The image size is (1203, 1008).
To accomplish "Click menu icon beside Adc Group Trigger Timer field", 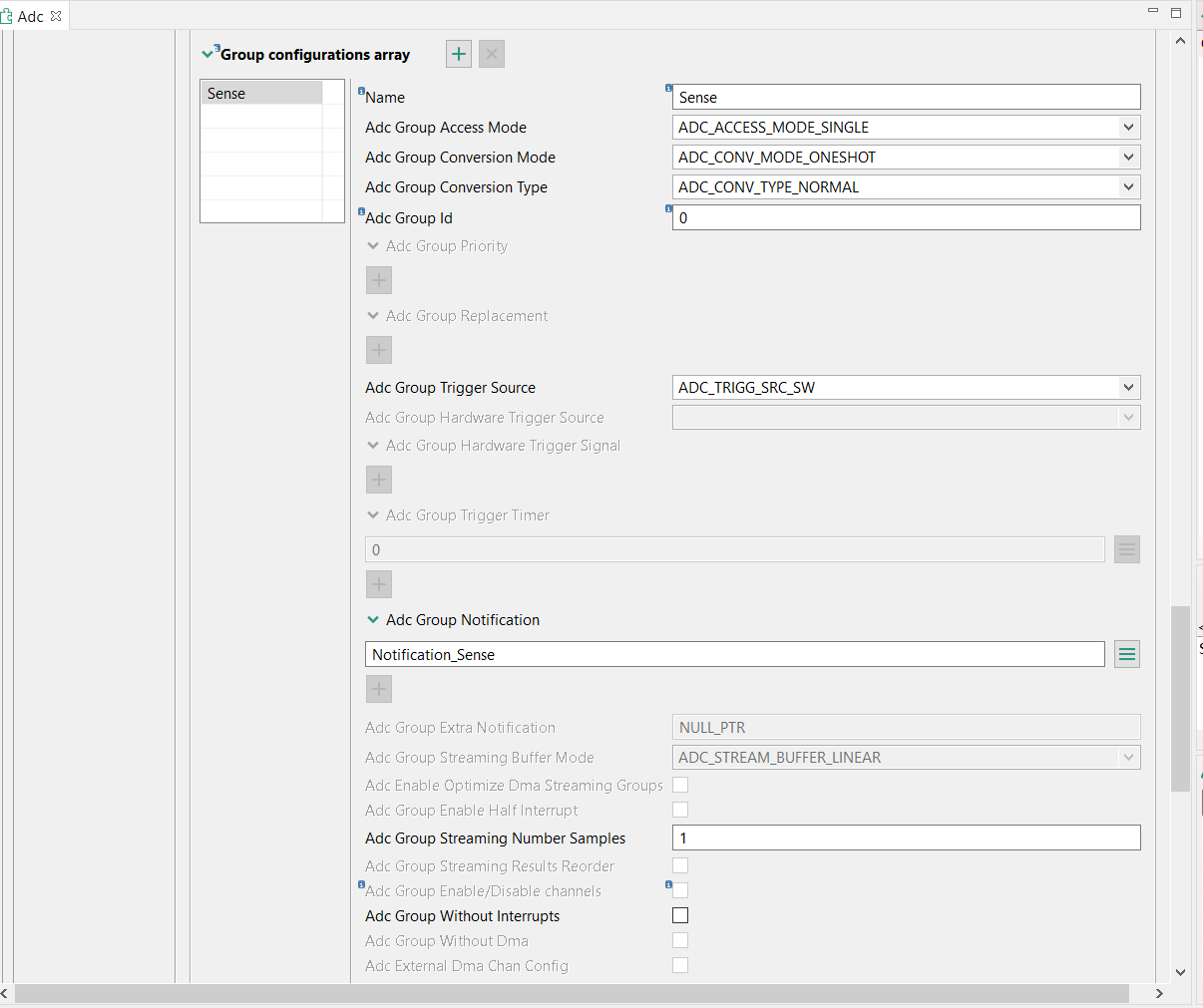I will point(1127,549).
